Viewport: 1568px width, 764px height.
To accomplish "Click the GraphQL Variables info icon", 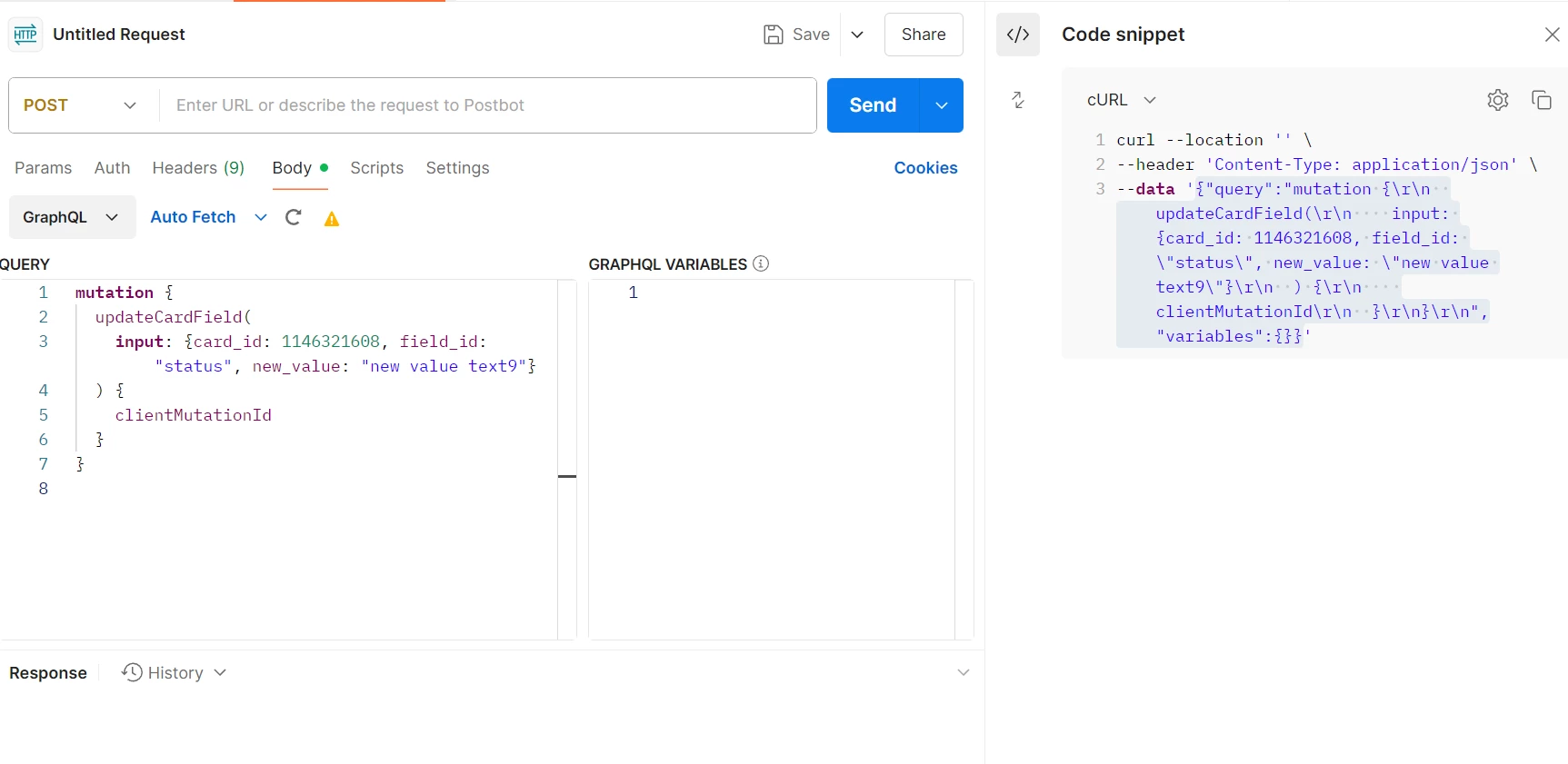I will [x=761, y=263].
